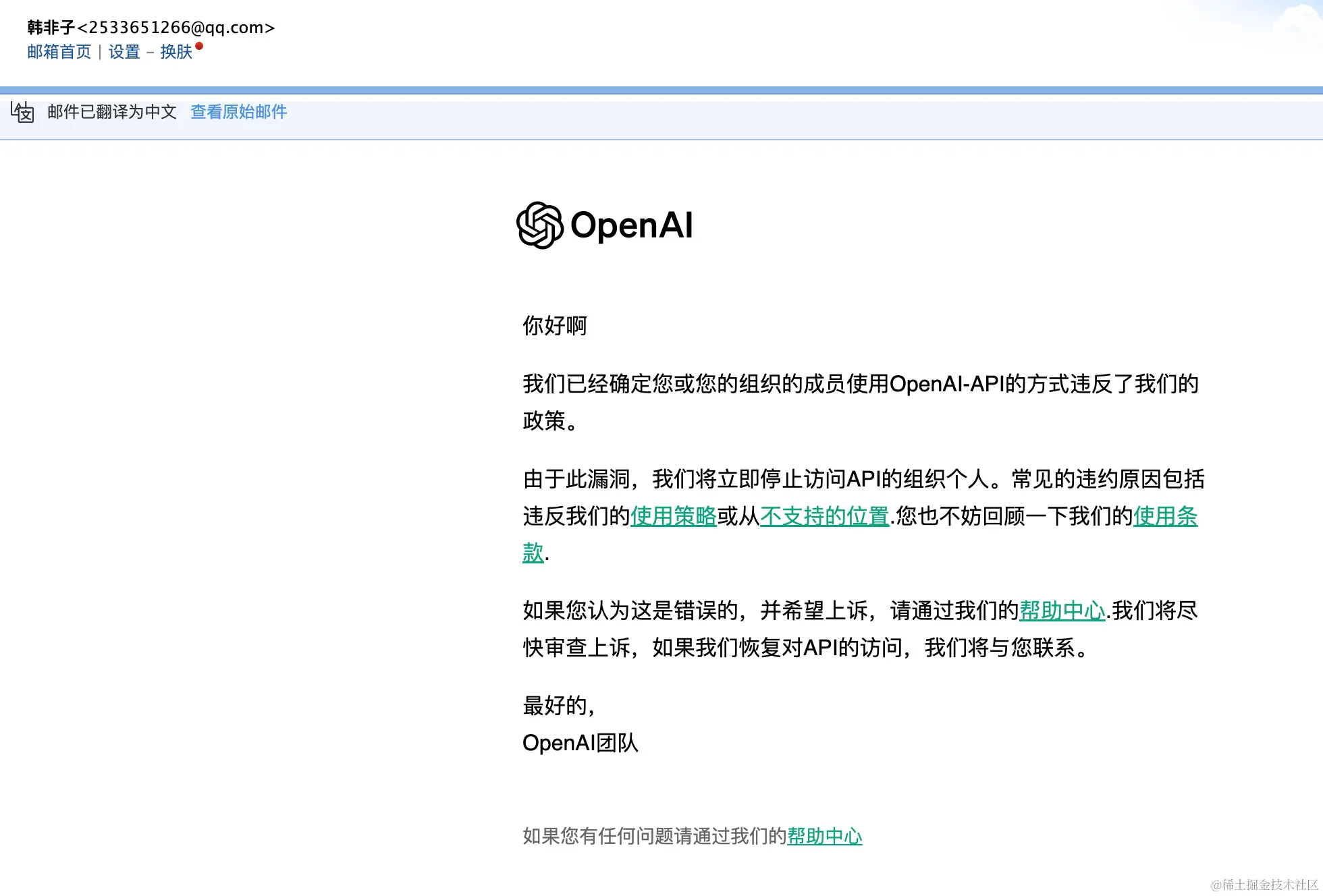Open the 使用条款 terms of use link

pyautogui.click(x=1165, y=516)
